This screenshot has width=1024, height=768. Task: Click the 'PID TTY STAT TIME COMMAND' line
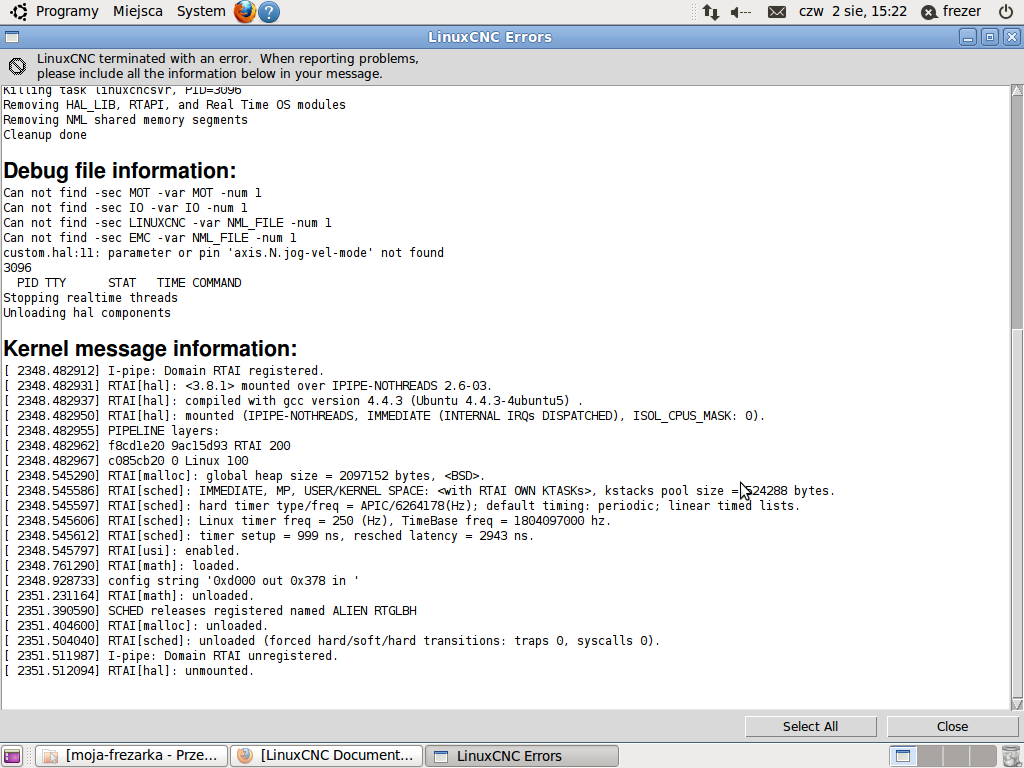(129, 283)
